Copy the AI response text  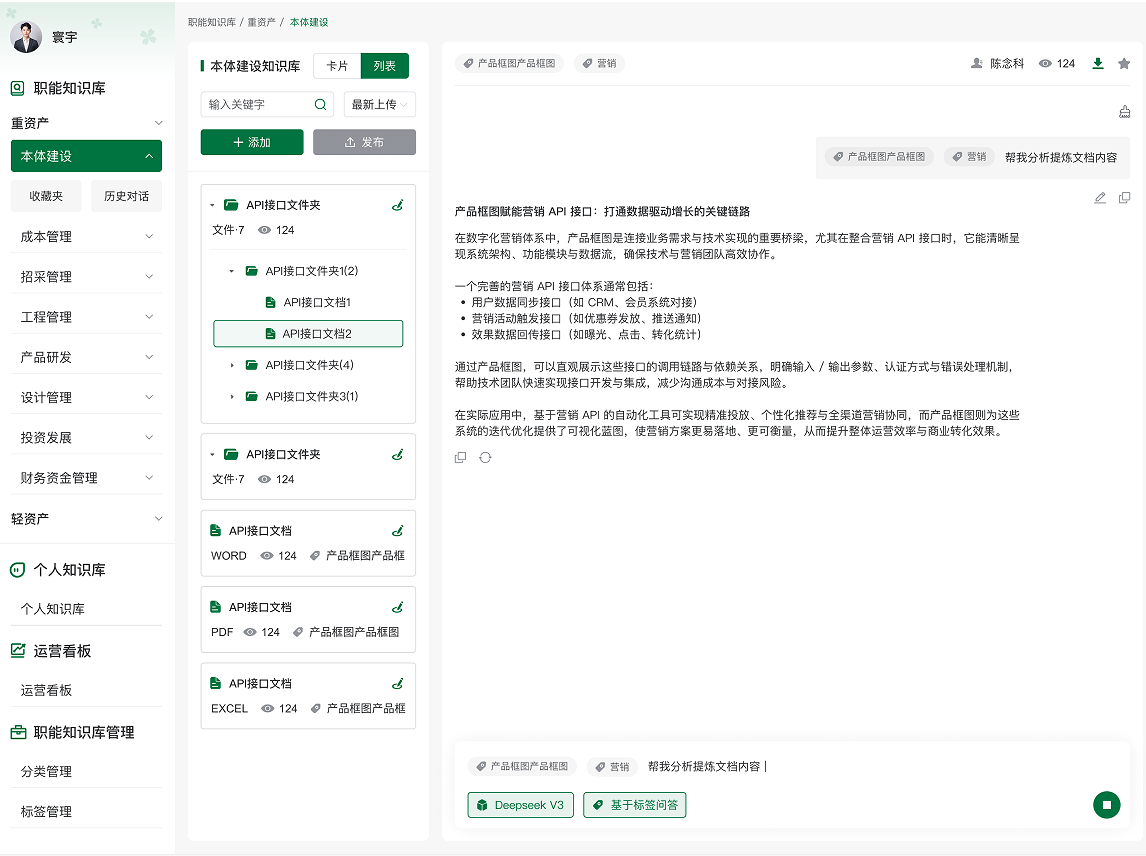tap(460, 458)
